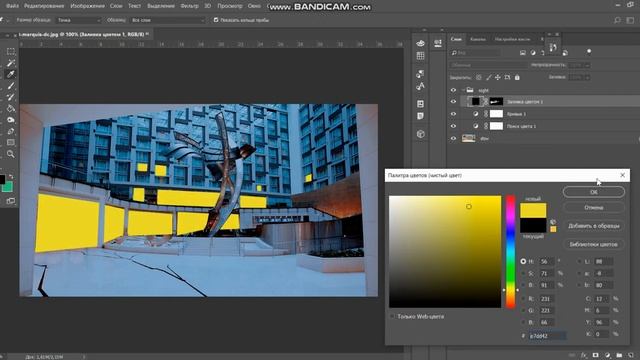Click the vertical hue spectrum slider
Viewport: 640px width, 360px height.
click(x=511, y=252)
